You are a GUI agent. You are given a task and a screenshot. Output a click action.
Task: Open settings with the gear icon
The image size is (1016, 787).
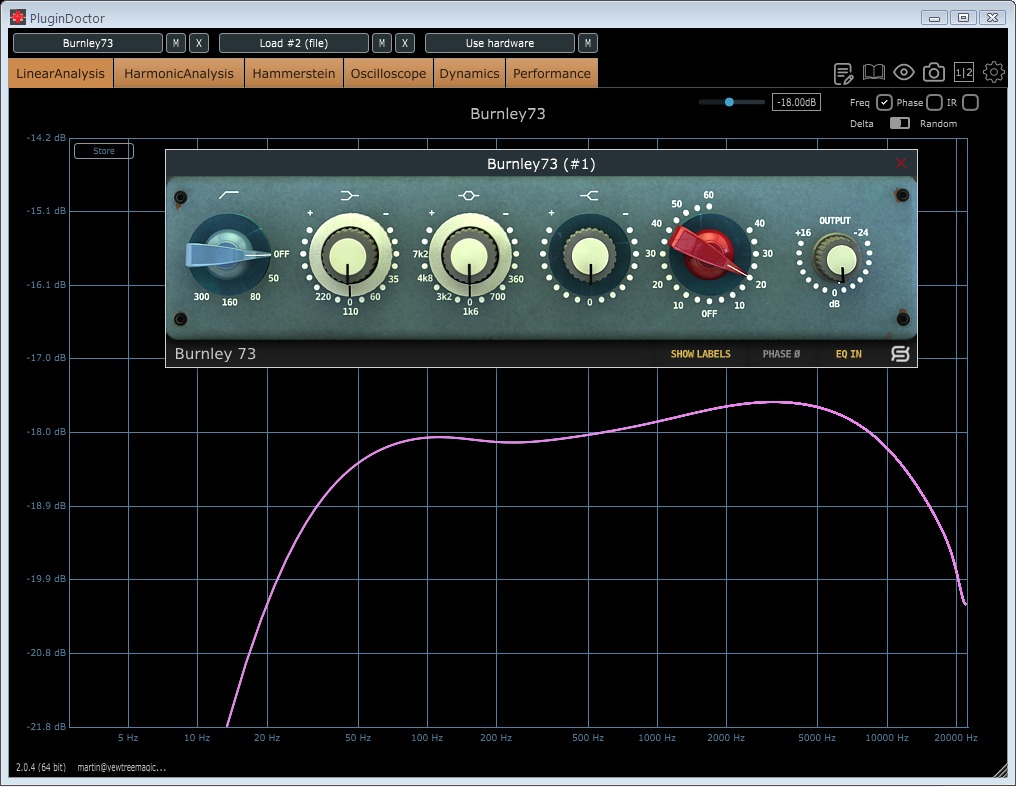[x=994, y=72]
